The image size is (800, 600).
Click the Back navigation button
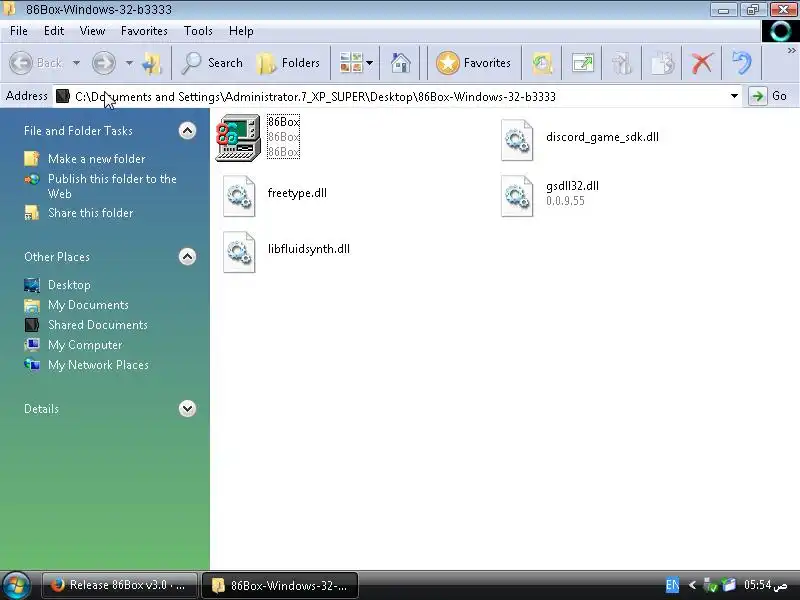[36, 63]
